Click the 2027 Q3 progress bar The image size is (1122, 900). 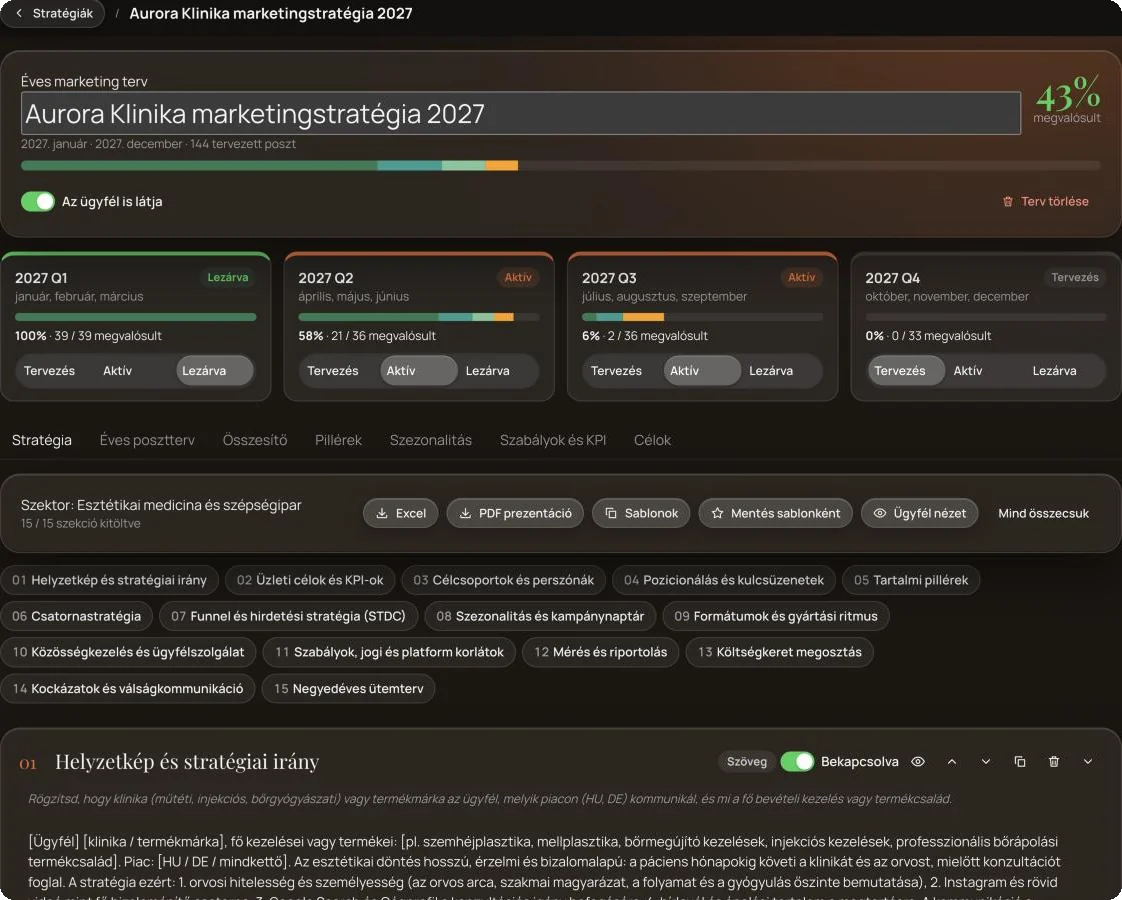pos(702,317)
